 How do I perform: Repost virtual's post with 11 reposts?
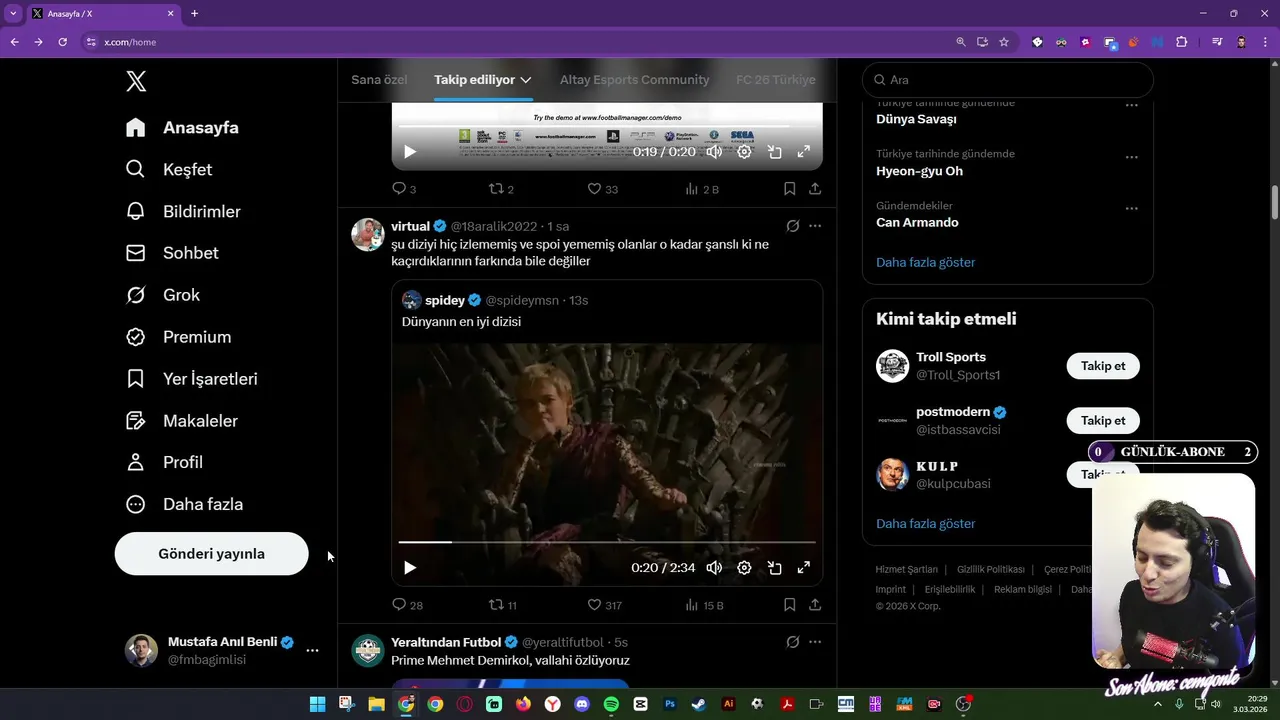502,605
